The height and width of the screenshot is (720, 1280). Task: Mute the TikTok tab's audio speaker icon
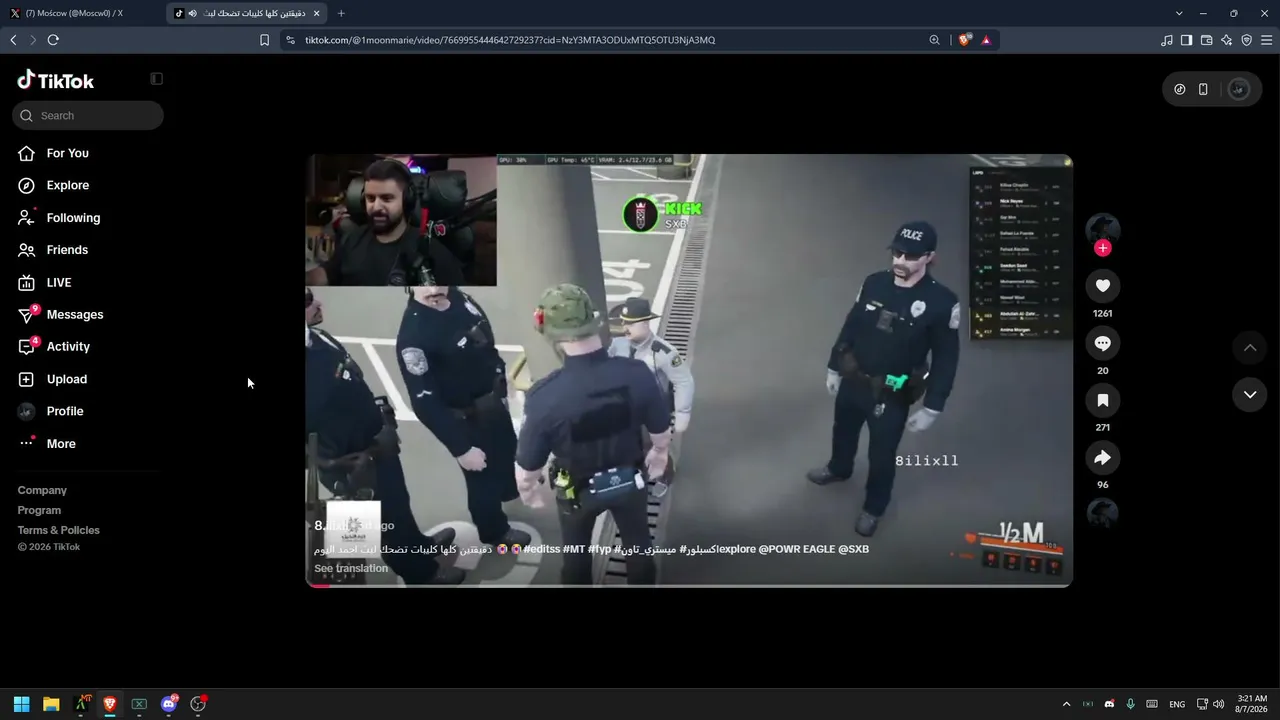click(192, 13)
